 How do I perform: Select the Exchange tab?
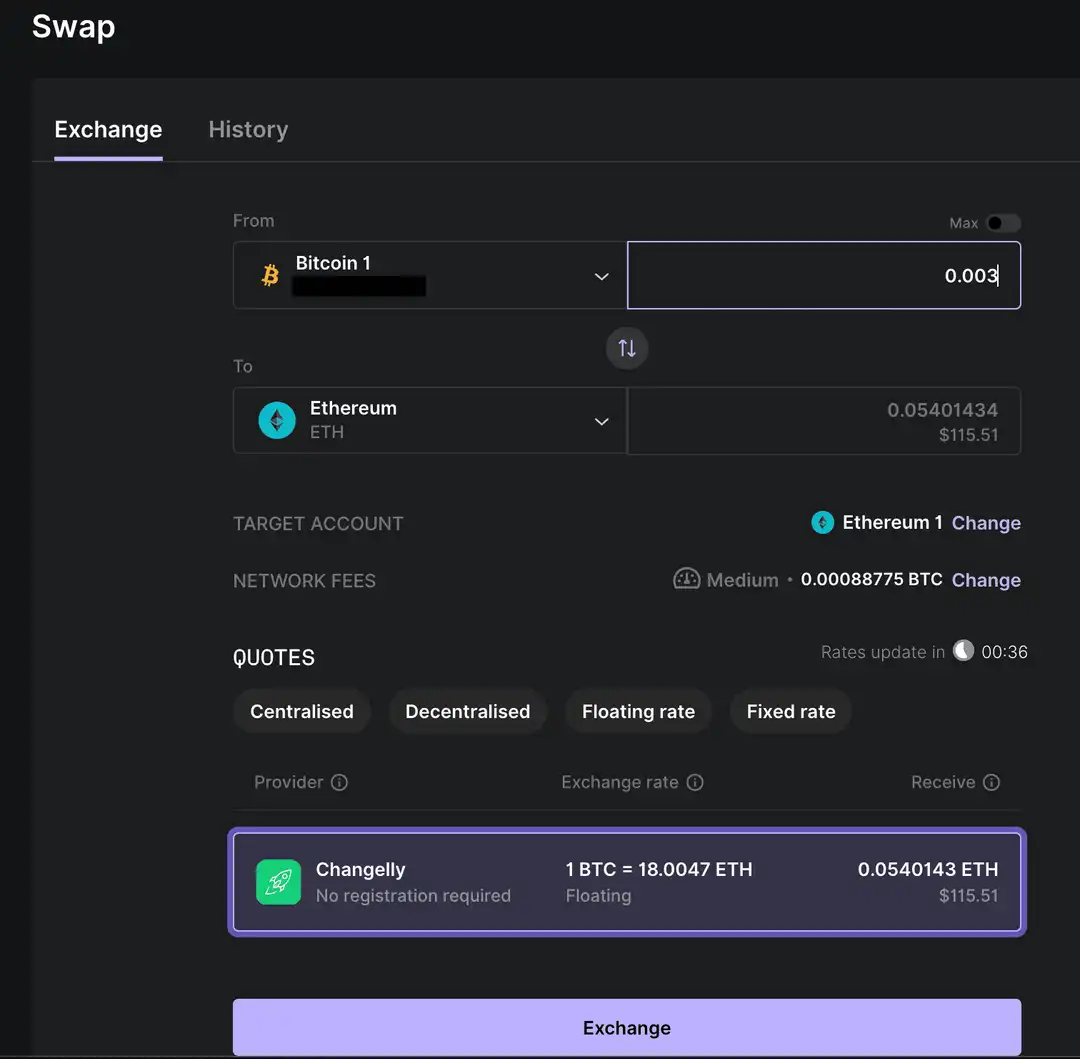108,129
